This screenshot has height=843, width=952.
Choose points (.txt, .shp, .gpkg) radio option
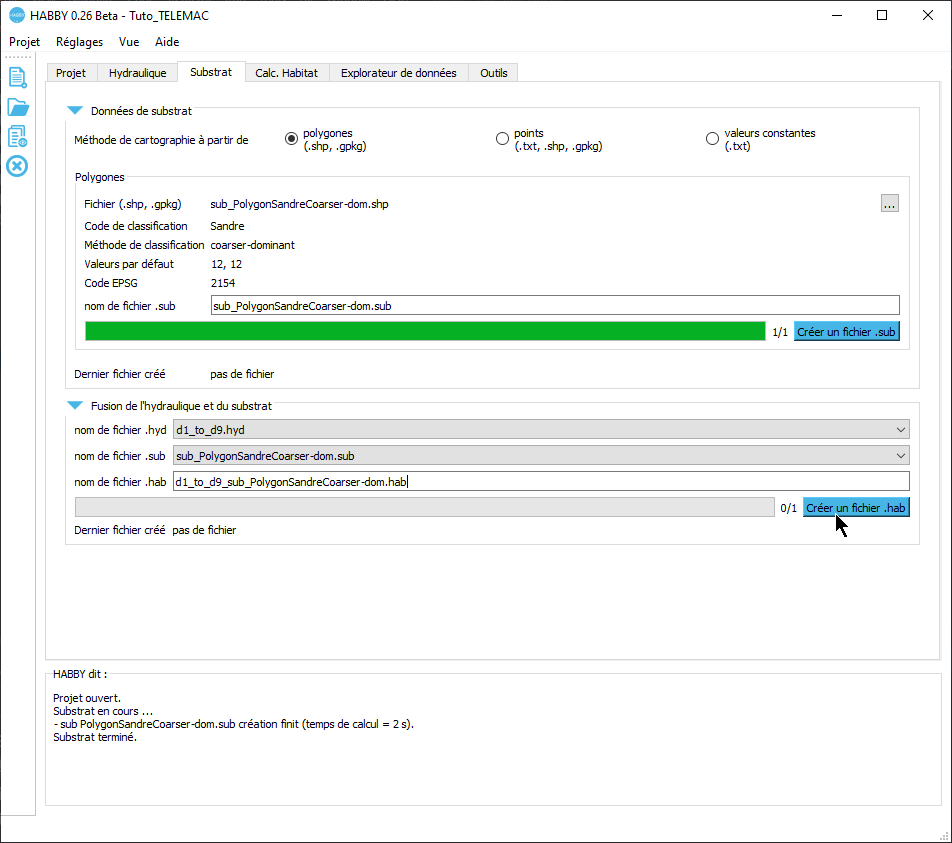(502, 139)
